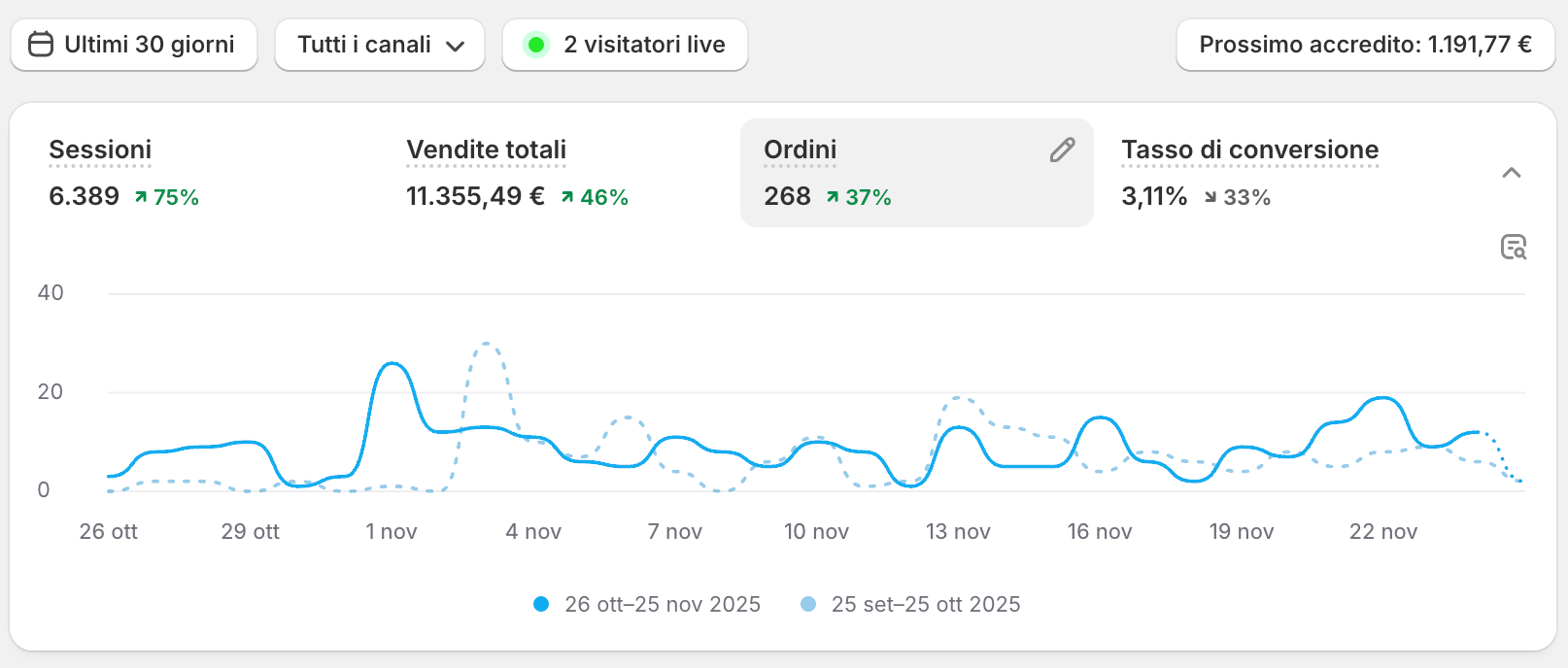Select the Sessioni metric tab

(100, 150)
